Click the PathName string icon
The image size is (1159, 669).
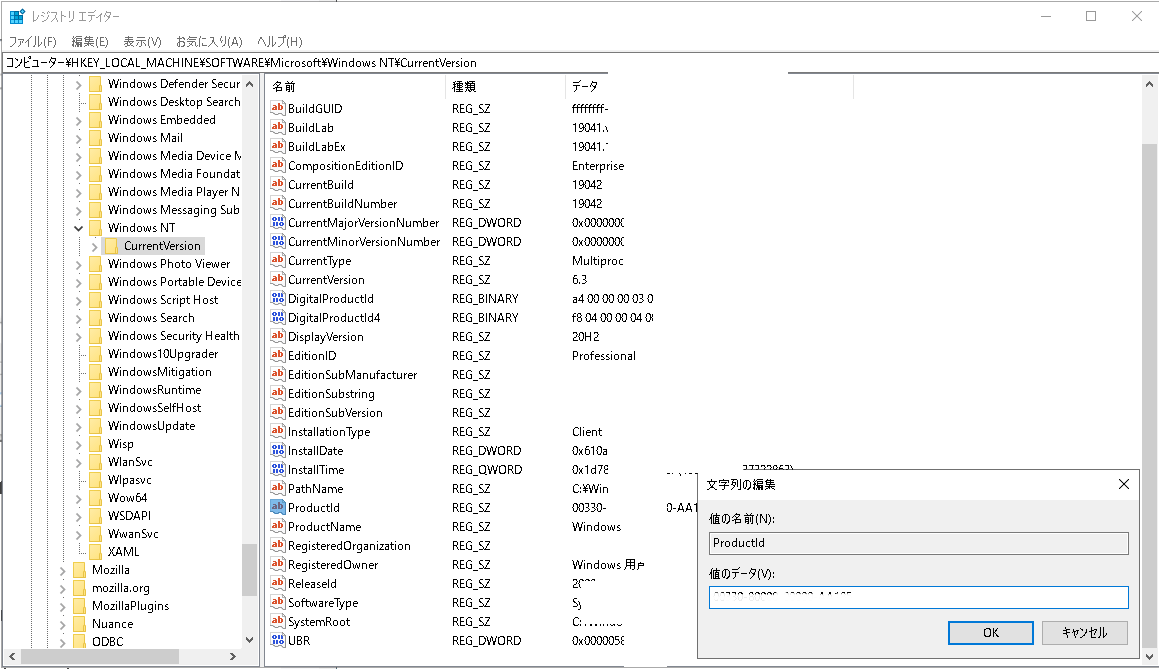277,489
